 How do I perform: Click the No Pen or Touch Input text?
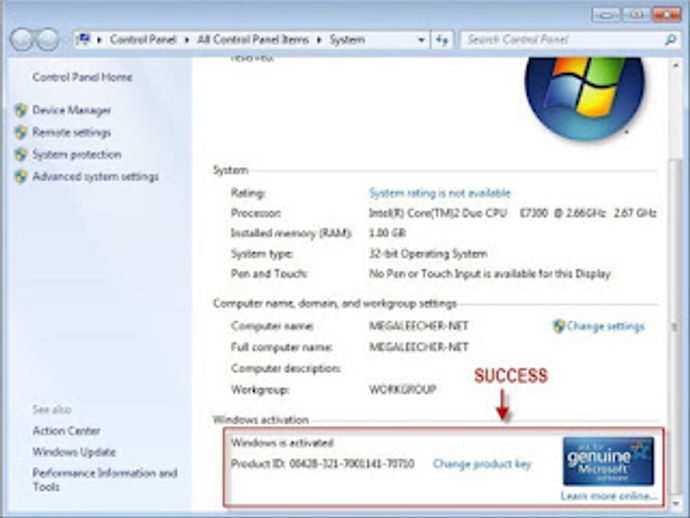pos(489,274)
